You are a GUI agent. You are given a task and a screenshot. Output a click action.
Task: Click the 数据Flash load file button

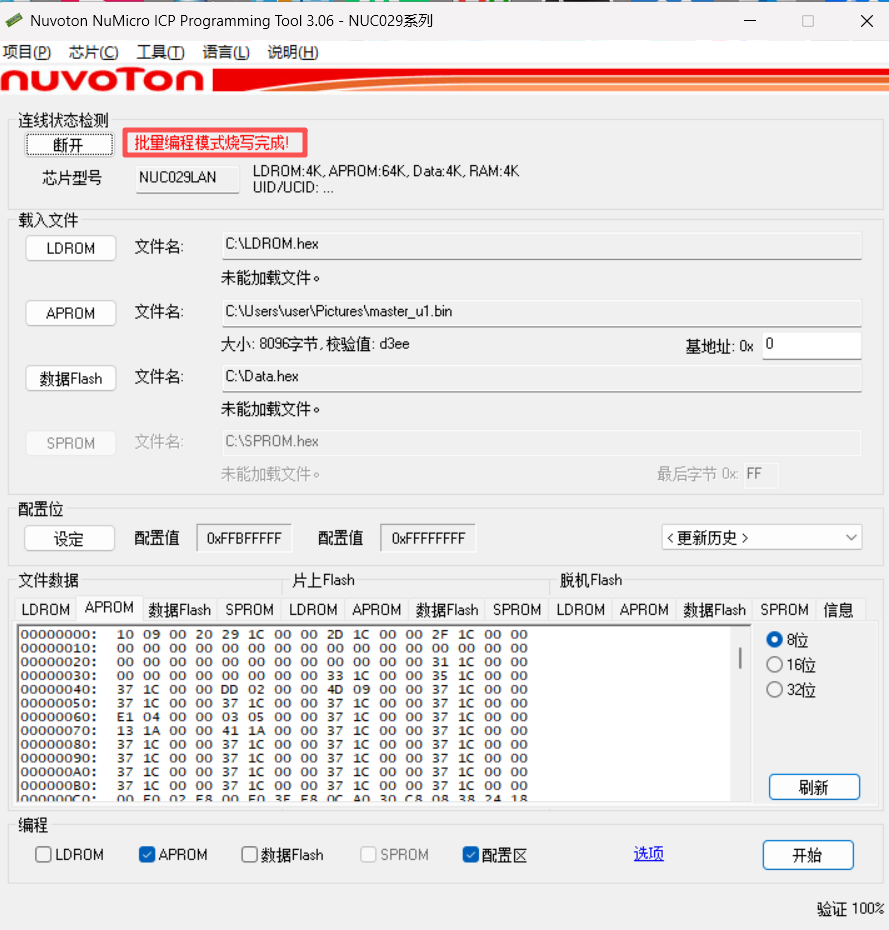coord(70,378)
